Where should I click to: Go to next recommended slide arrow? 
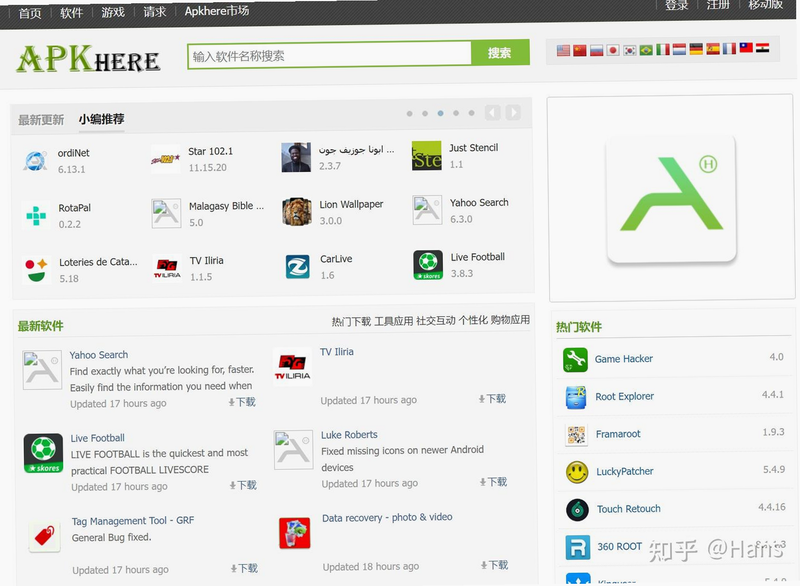(513, 112)
